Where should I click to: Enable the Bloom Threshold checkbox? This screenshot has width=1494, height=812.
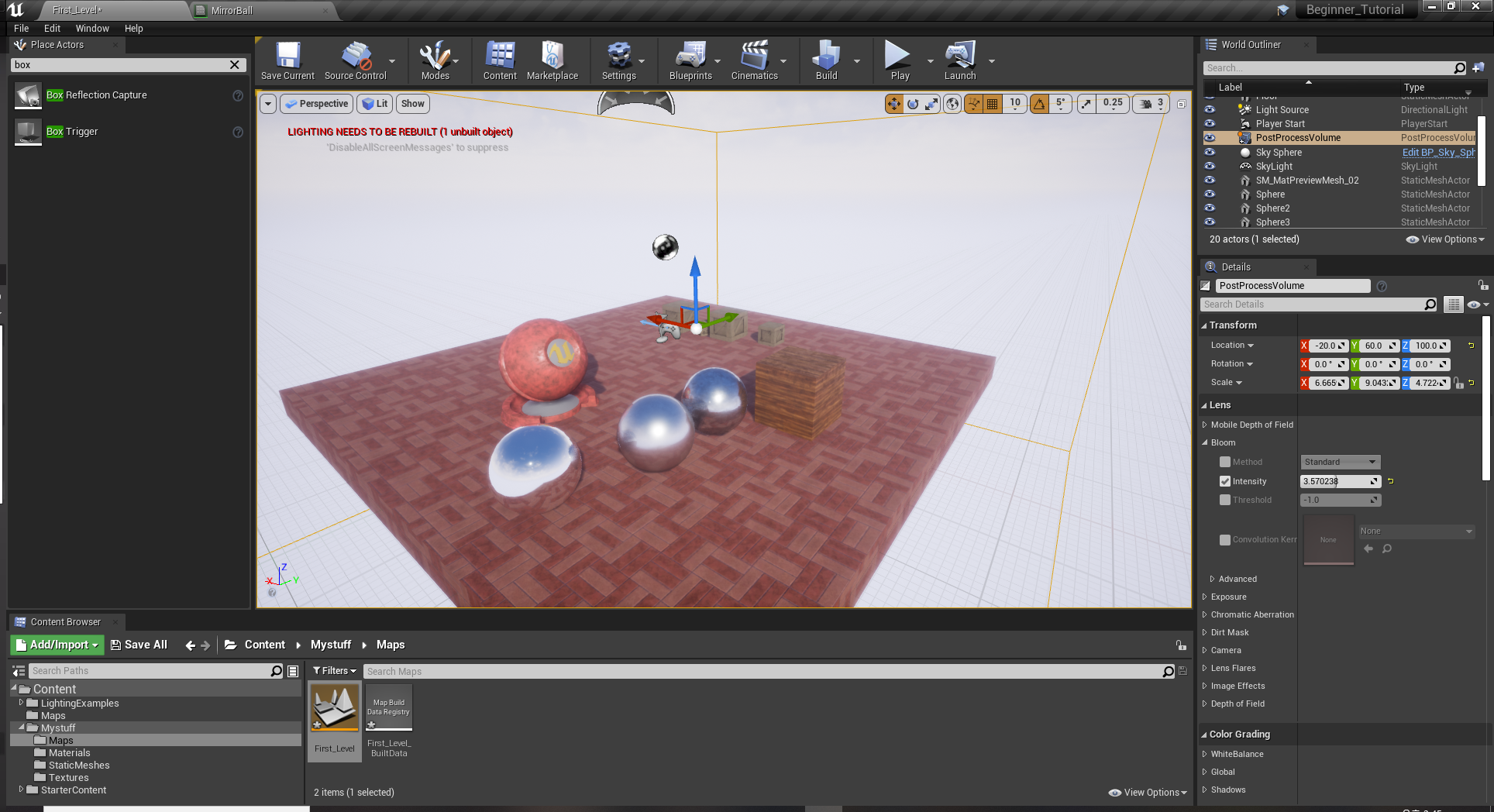pos(1225,500)
